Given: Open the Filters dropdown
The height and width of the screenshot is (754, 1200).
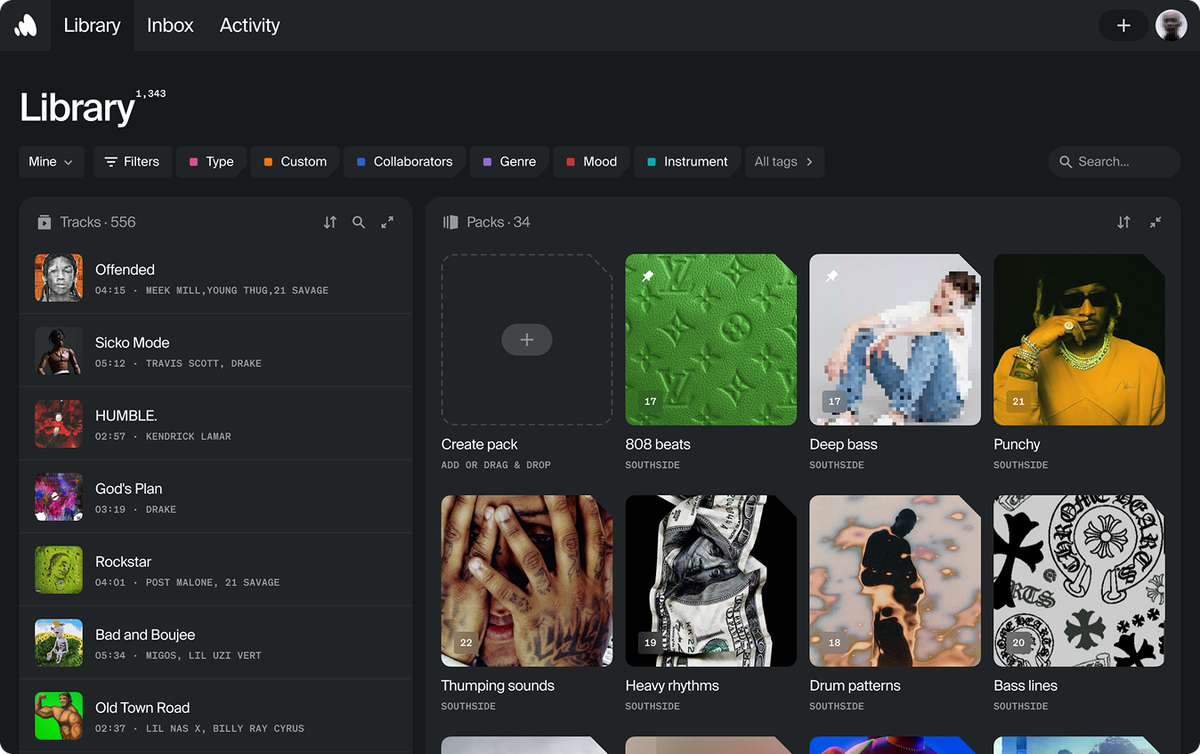Looking at the screenshot, I should [132, 161].
